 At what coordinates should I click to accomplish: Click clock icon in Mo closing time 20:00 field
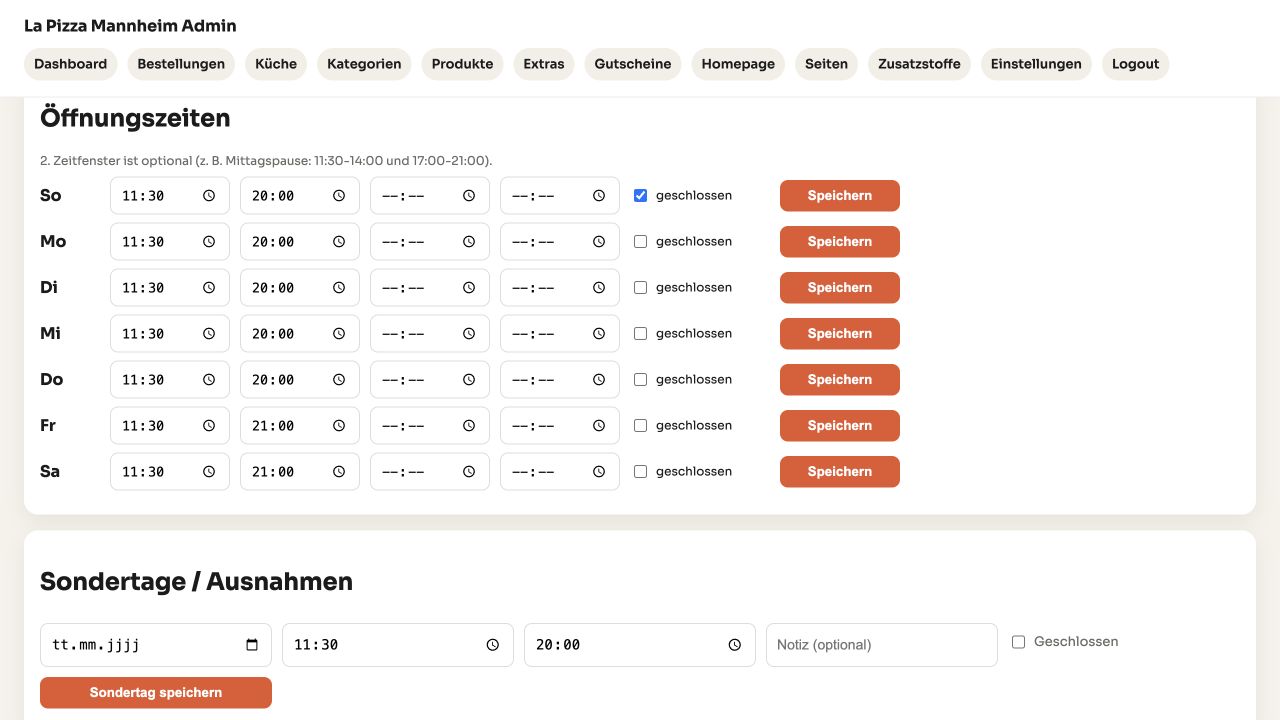point(339,242)
